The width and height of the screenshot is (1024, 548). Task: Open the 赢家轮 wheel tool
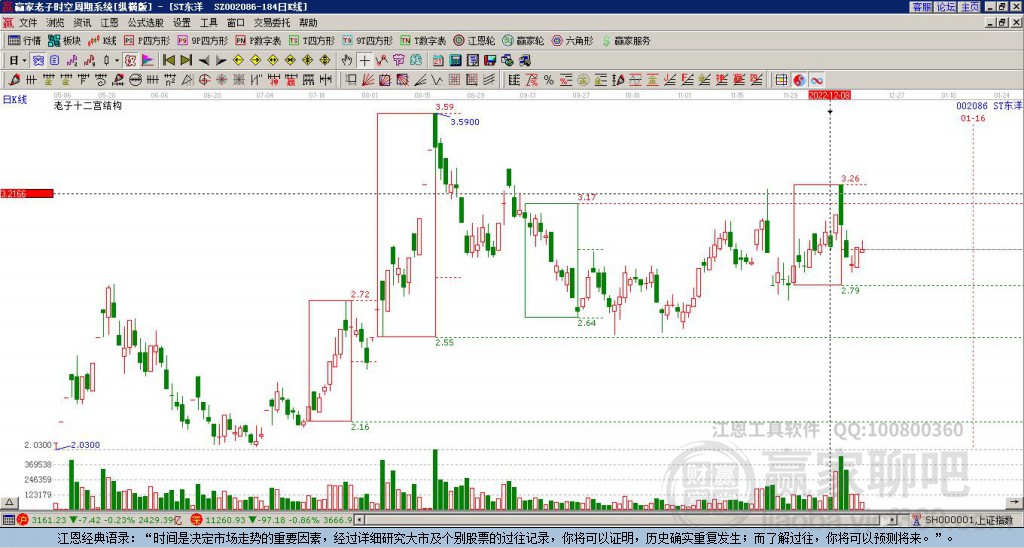(523, 40)
